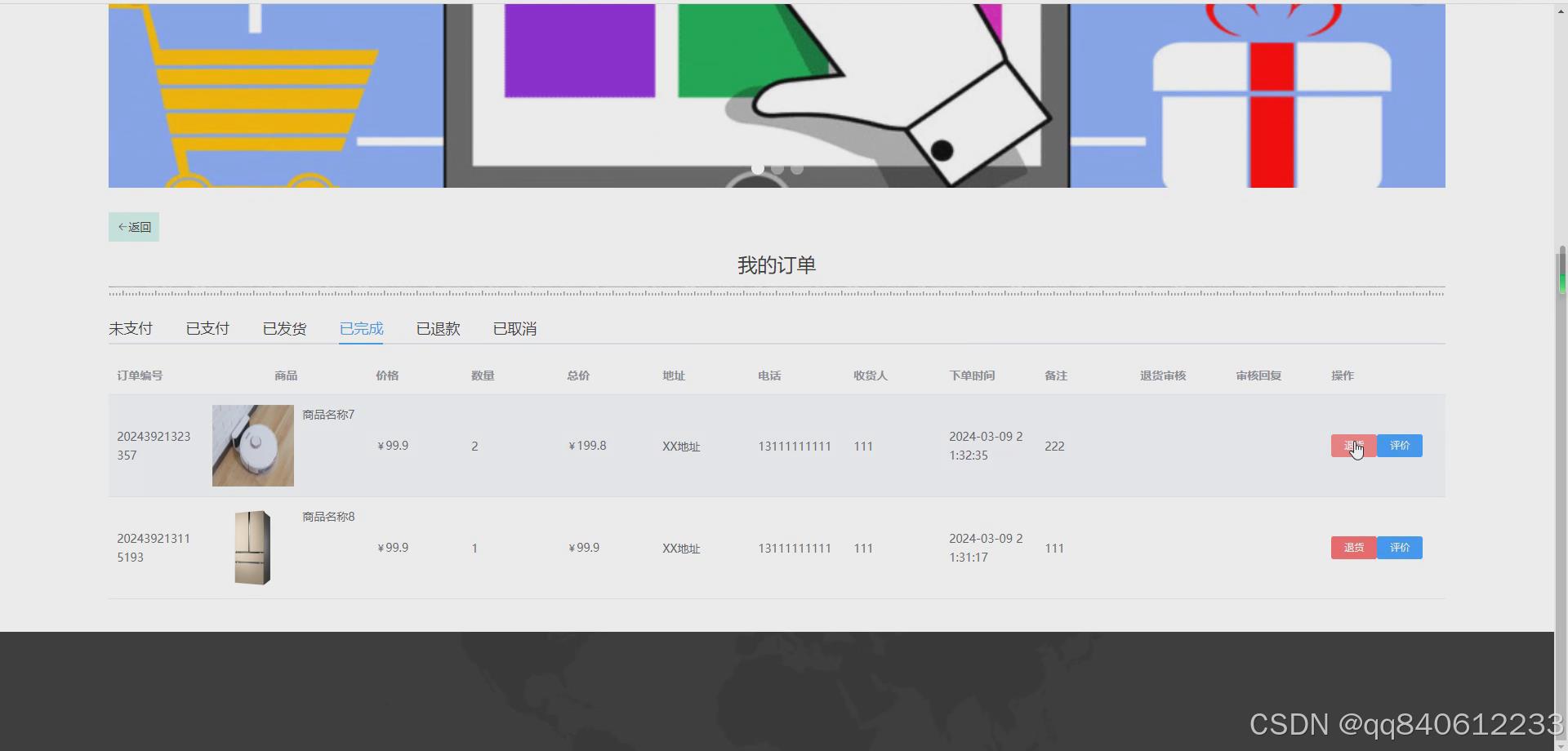The height and width of the screenshot is (751, 1568).
Task: Click order time 2024-03-09 21:32:35
Action: click(x=986, y=446)
